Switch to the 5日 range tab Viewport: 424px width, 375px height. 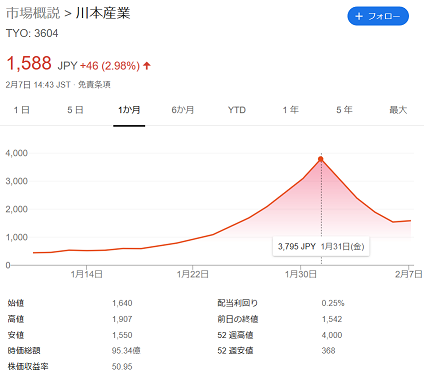(75, 110)
